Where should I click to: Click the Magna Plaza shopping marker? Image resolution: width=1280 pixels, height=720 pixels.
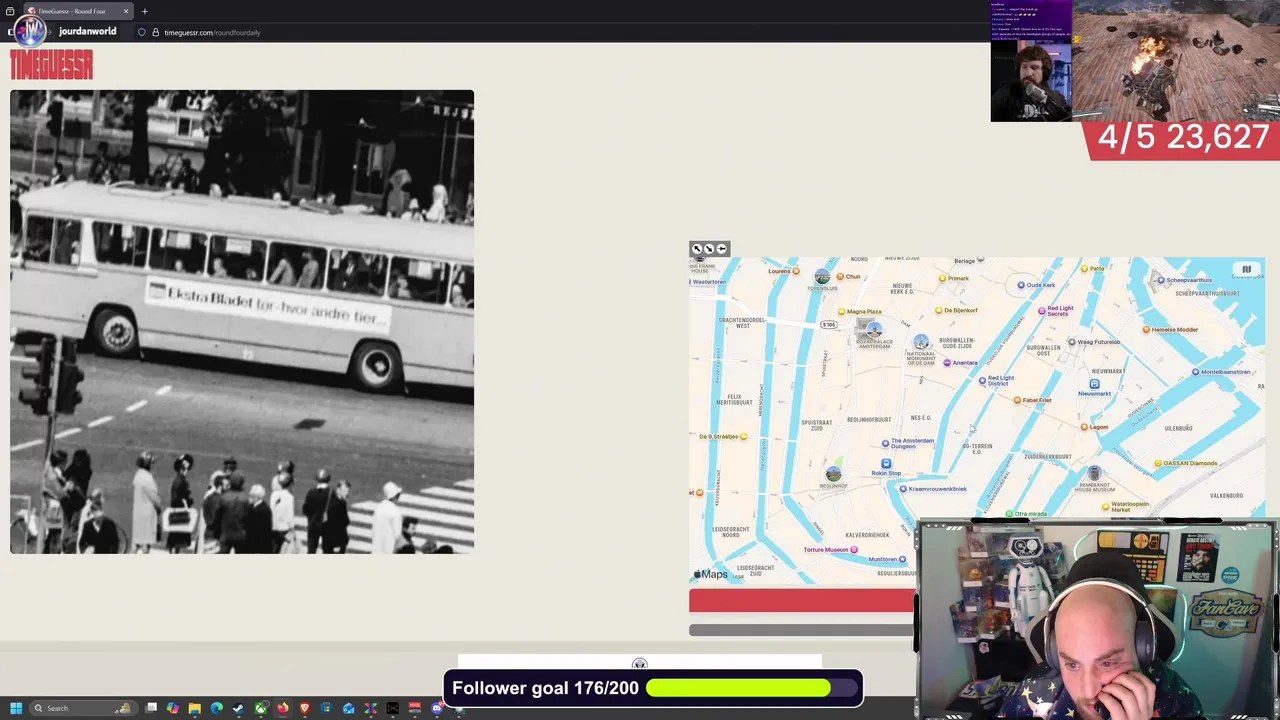(841, 312)
